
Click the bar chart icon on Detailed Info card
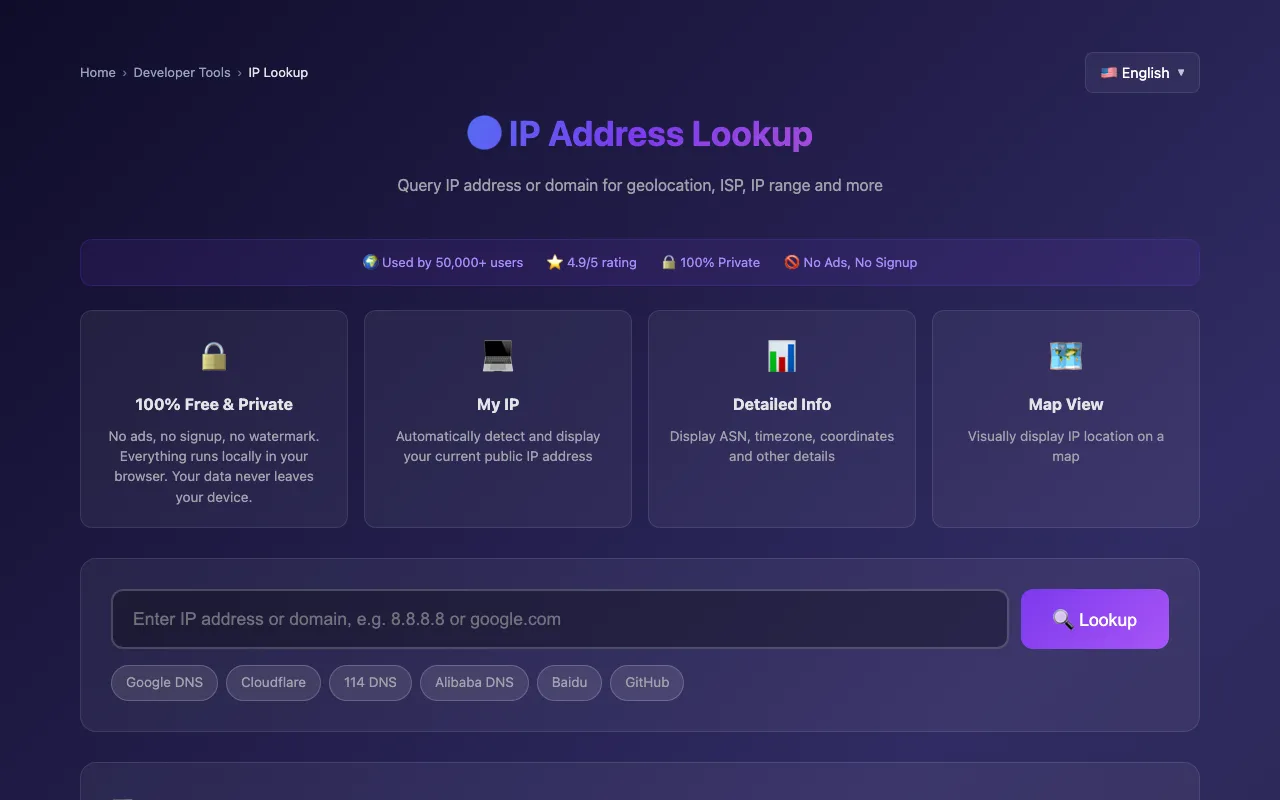(782, 356)
